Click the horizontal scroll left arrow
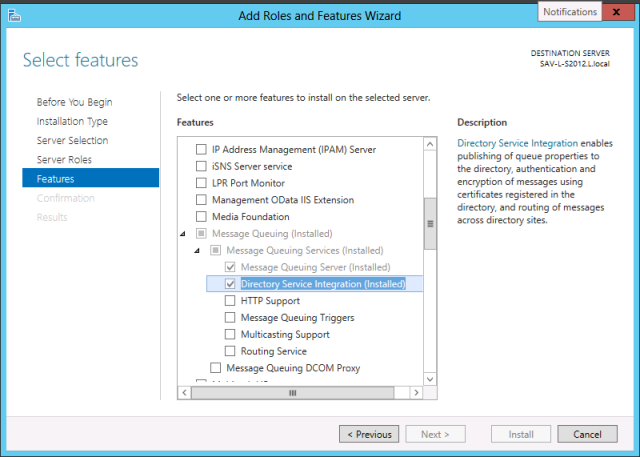The image size is (640, 457). (184, 393)
